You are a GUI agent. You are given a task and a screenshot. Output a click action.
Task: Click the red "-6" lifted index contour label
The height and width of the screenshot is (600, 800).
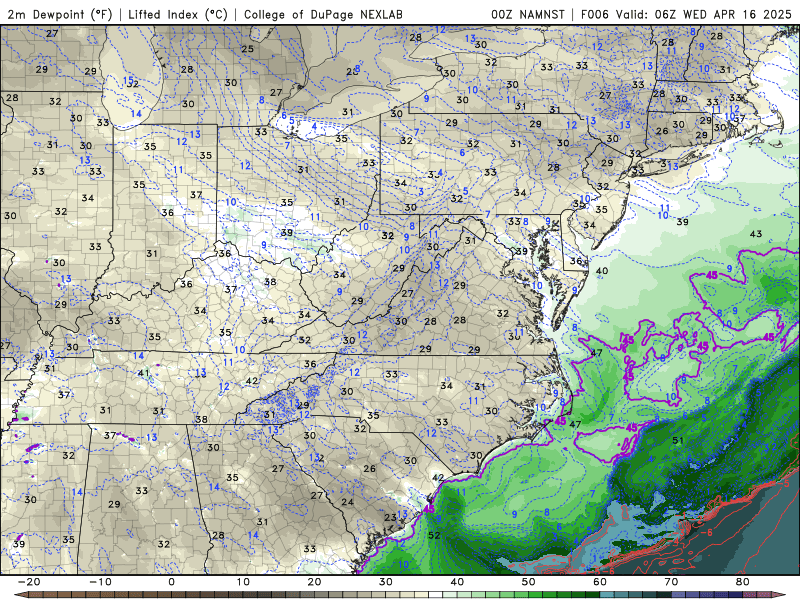click(709, 532)
